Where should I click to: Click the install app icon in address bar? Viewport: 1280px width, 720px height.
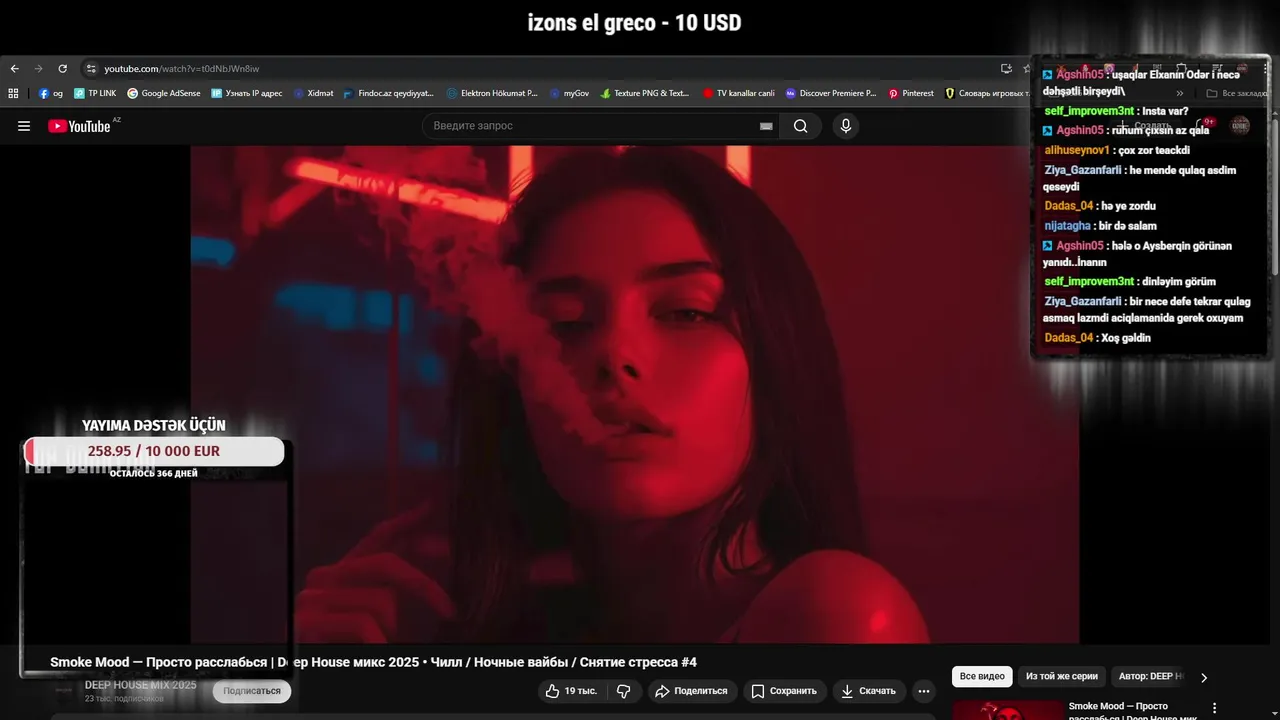point(1006,69)
